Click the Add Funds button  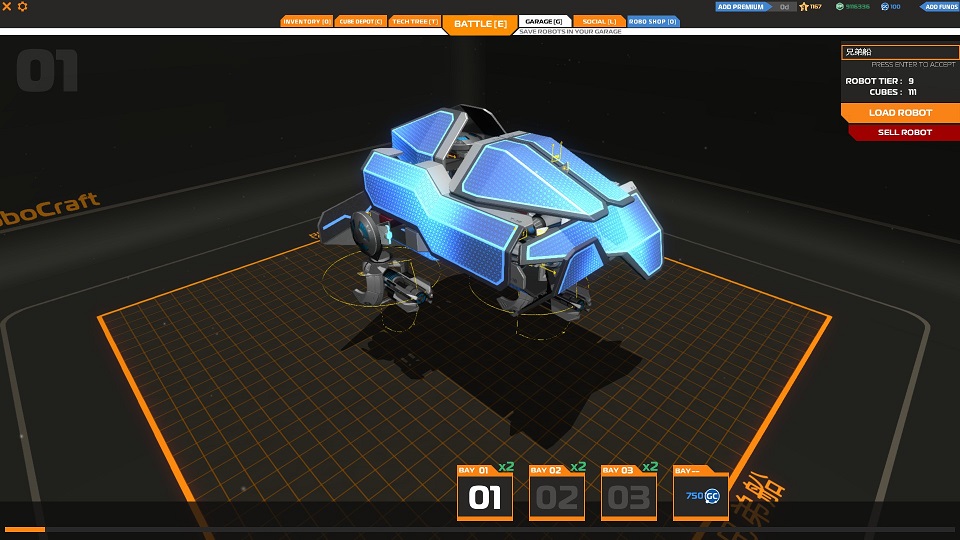940,7
